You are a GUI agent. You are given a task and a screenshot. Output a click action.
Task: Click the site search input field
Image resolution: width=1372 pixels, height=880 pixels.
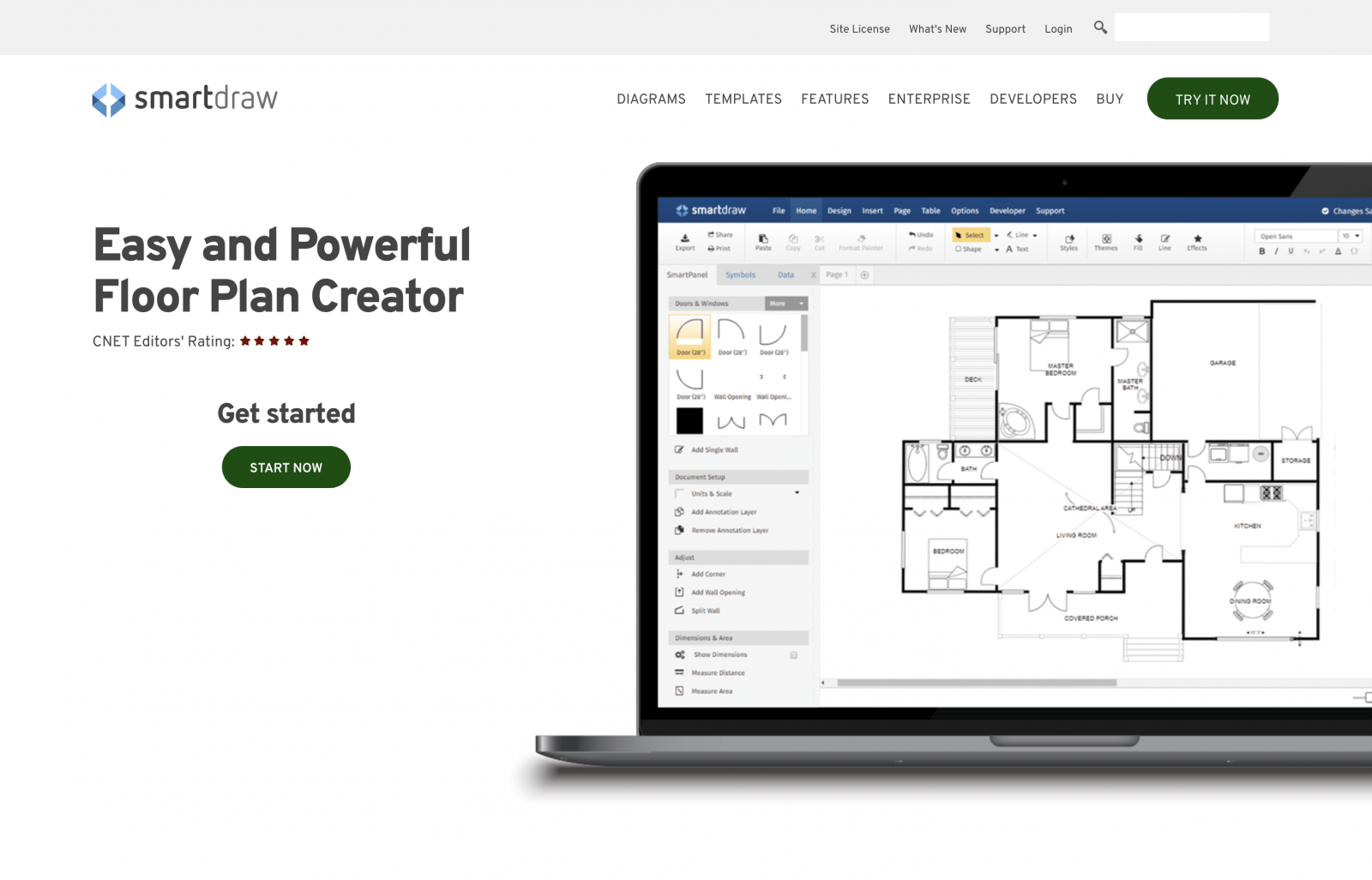click(1192, 27)
